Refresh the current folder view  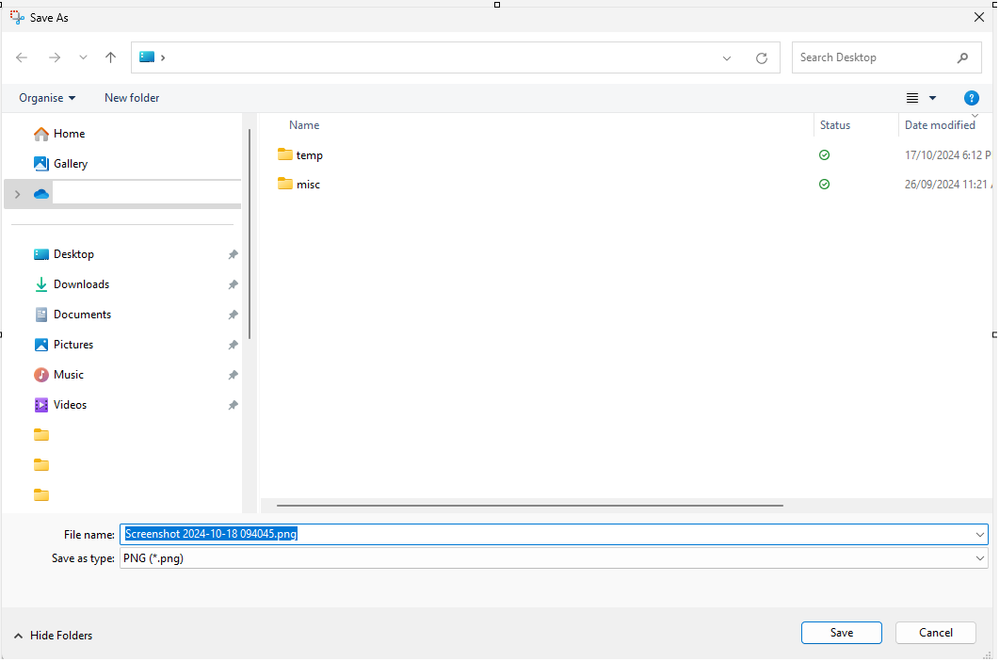pos(761,58)
